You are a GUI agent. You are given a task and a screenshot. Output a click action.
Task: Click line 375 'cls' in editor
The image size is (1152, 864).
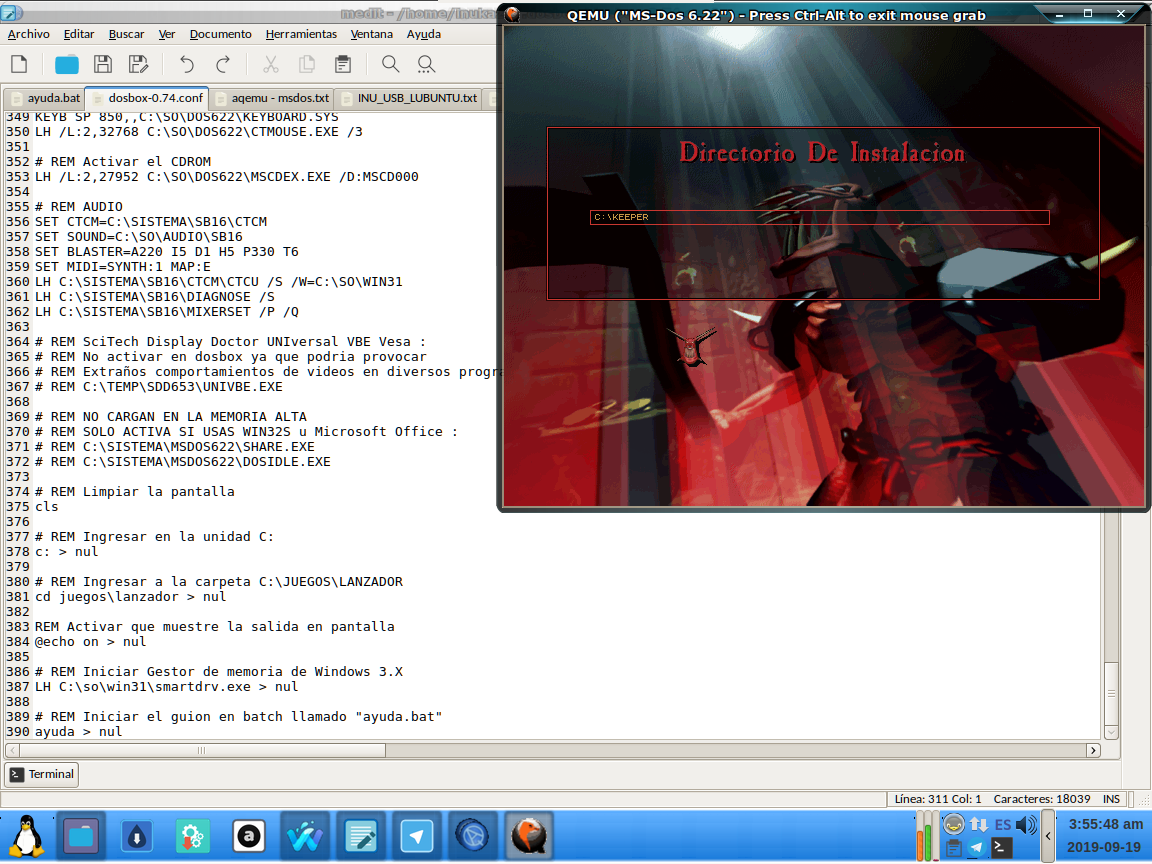pyautogui.click(x=46, y=507)
